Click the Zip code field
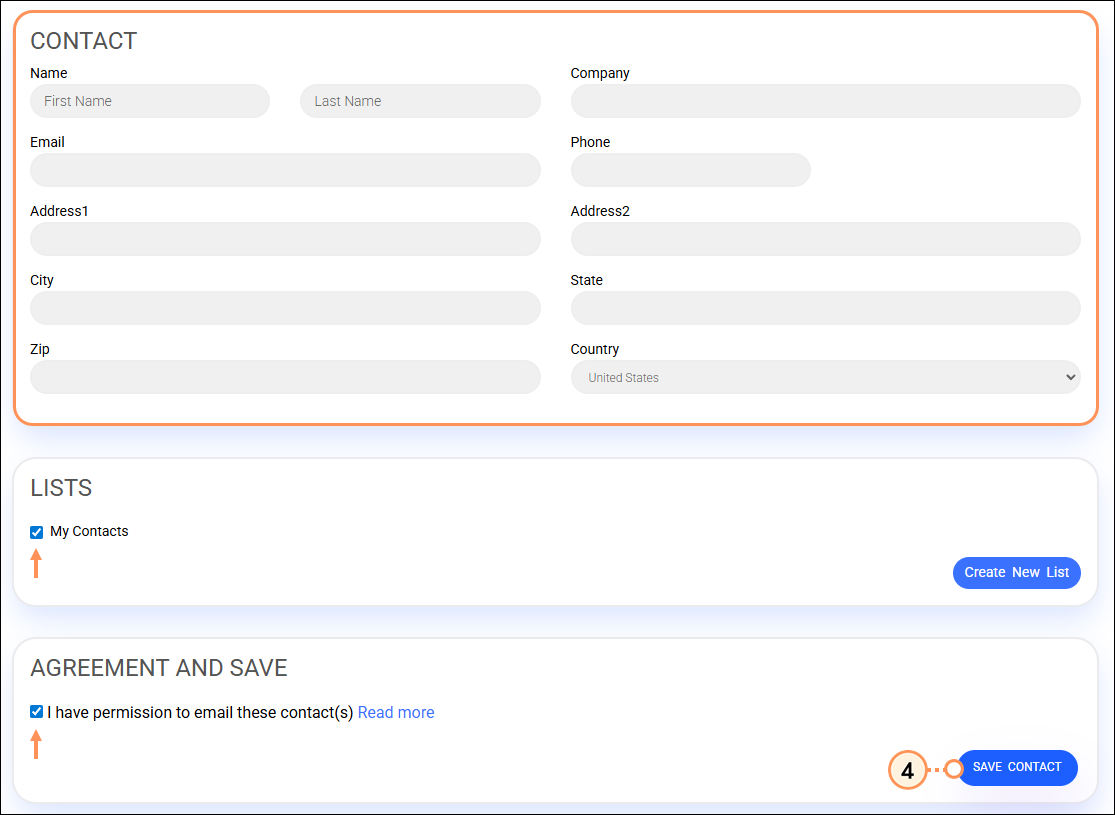This screenshot has width=1115, height=815. tap(285, 377)
